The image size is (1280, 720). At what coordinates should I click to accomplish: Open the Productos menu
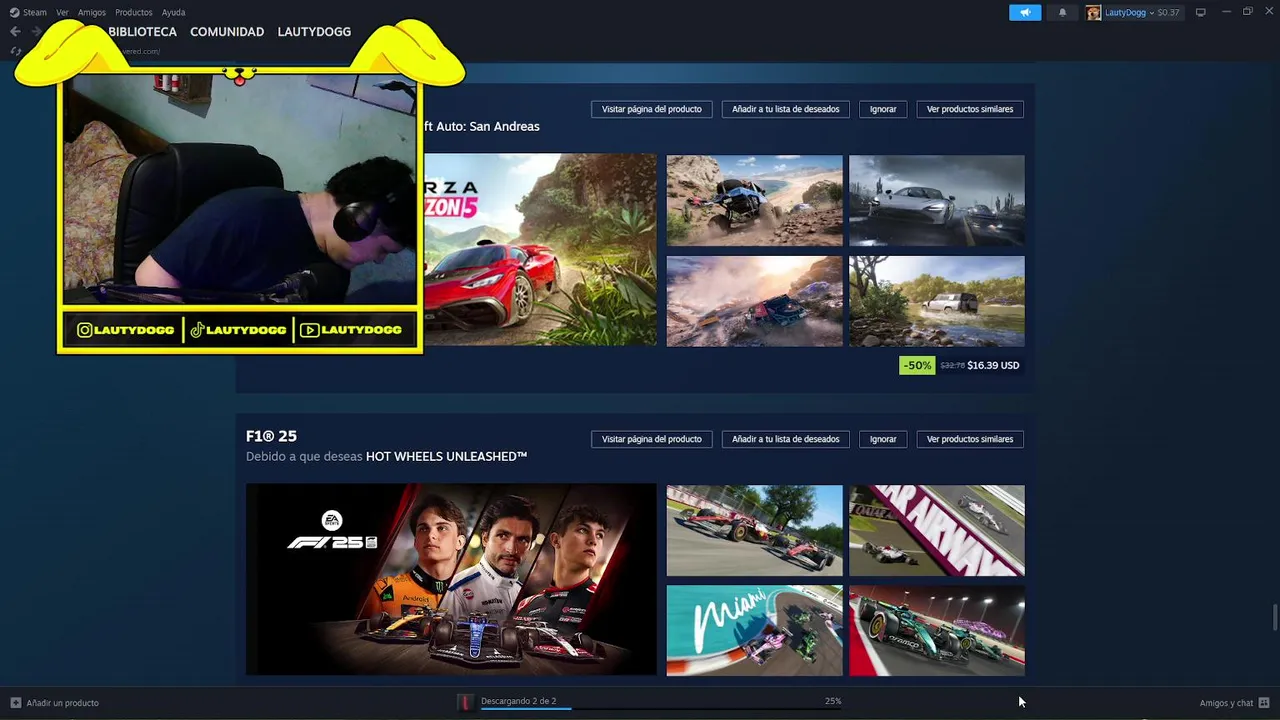[x=134, y=12]
